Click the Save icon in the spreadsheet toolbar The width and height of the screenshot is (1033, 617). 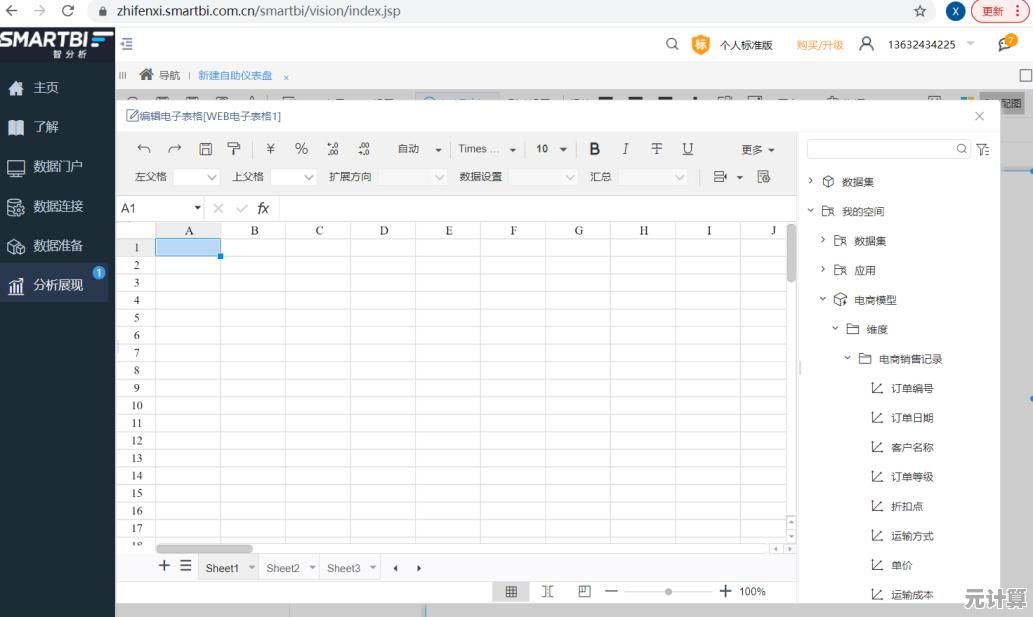[205, 148]
